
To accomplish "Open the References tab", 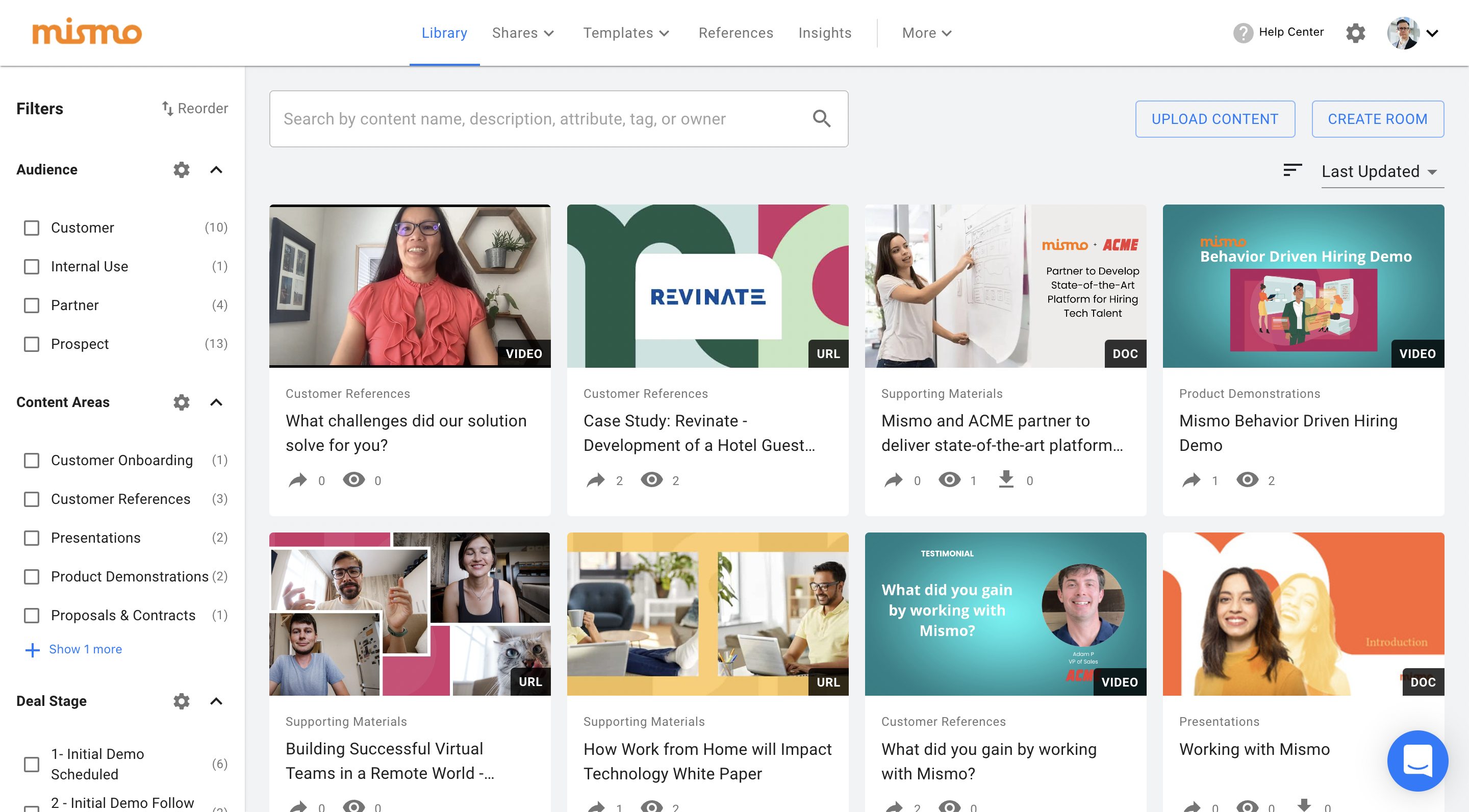I will pos(735,33).
